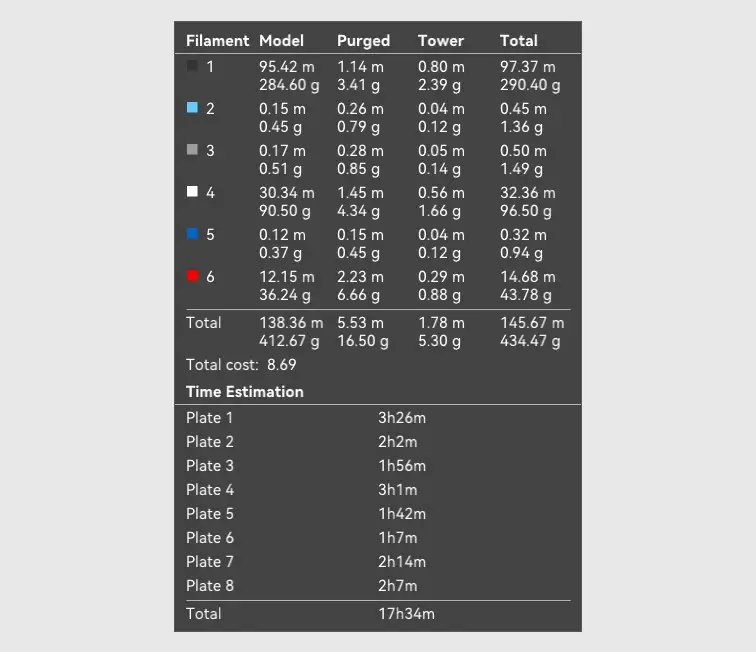The height and width of the screenshot is (652, 756).
Task: Click the purged 4.34 g value
Action: pos(358,211)
